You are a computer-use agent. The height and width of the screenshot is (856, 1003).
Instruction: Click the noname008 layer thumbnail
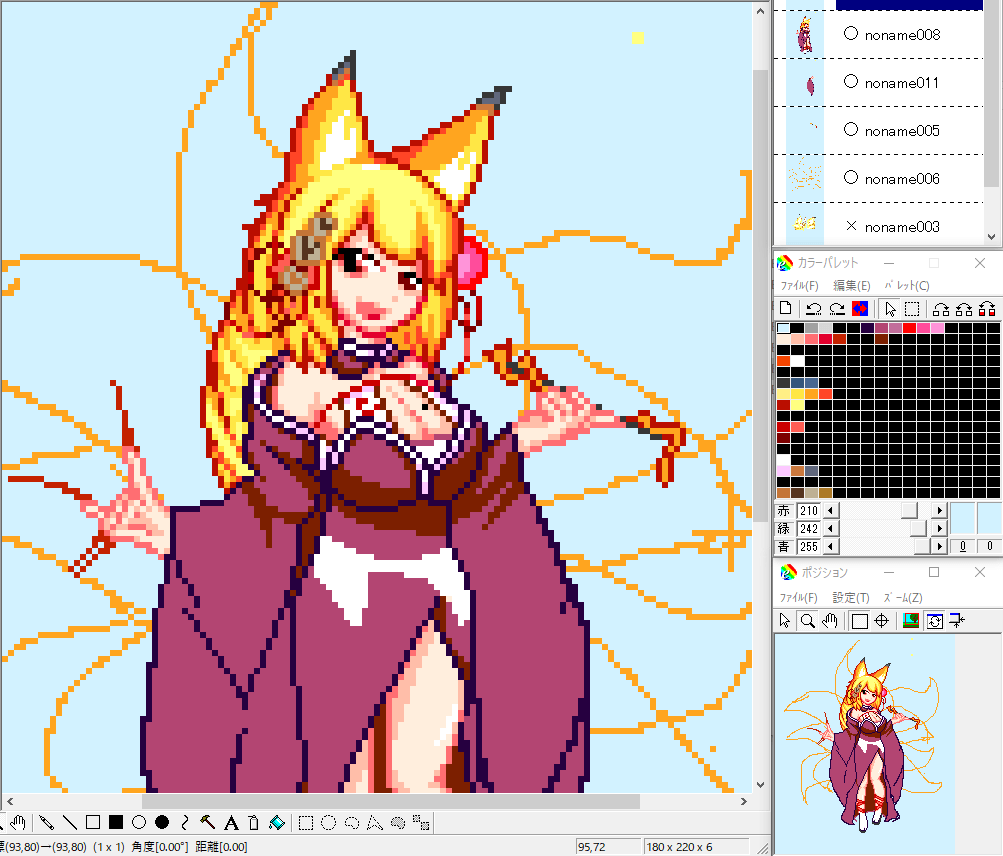tap(805, 35)
